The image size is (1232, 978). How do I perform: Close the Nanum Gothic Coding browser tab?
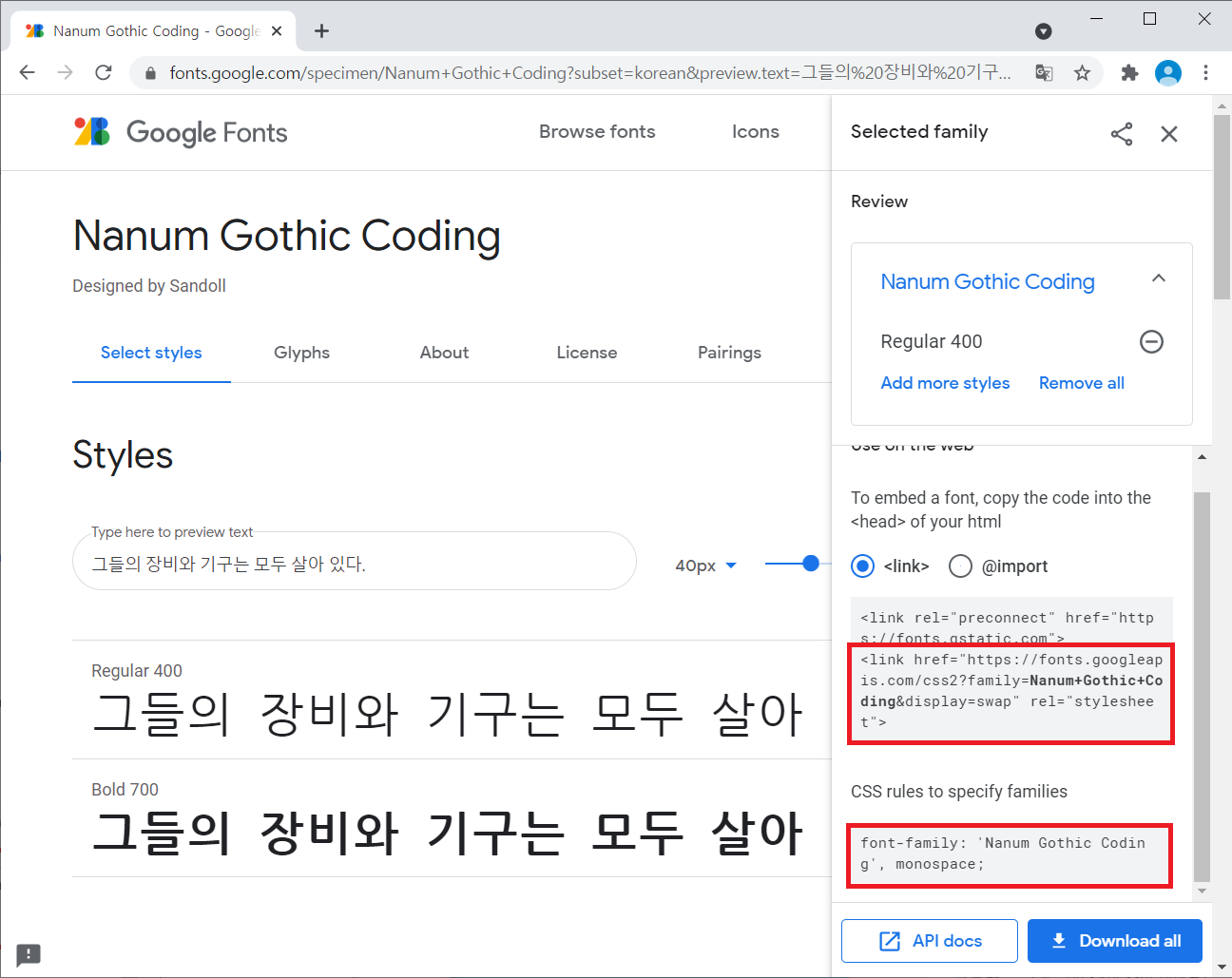click(277, 31)
